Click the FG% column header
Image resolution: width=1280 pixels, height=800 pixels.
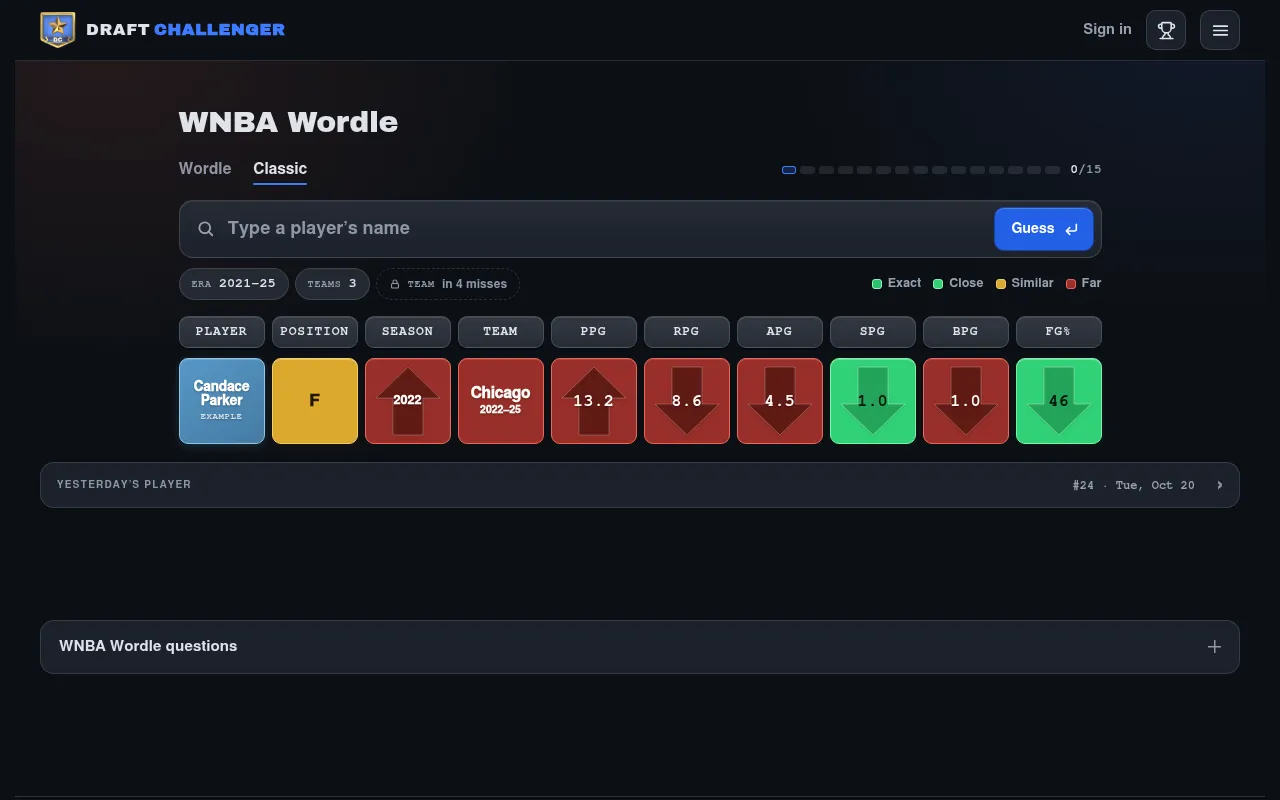(x=1059, y=332)
